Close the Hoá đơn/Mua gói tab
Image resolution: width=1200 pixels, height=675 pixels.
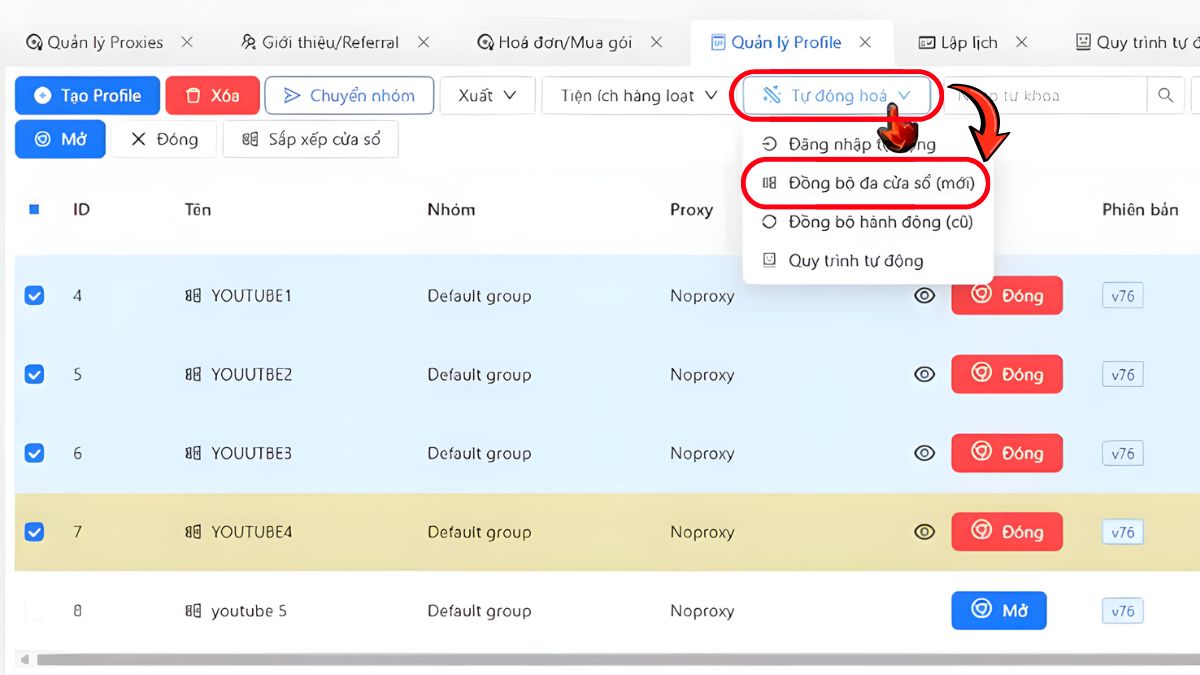(656, 42)
